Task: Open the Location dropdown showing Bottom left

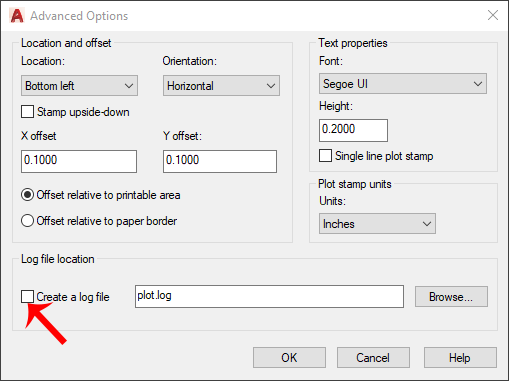Action: 79,86
